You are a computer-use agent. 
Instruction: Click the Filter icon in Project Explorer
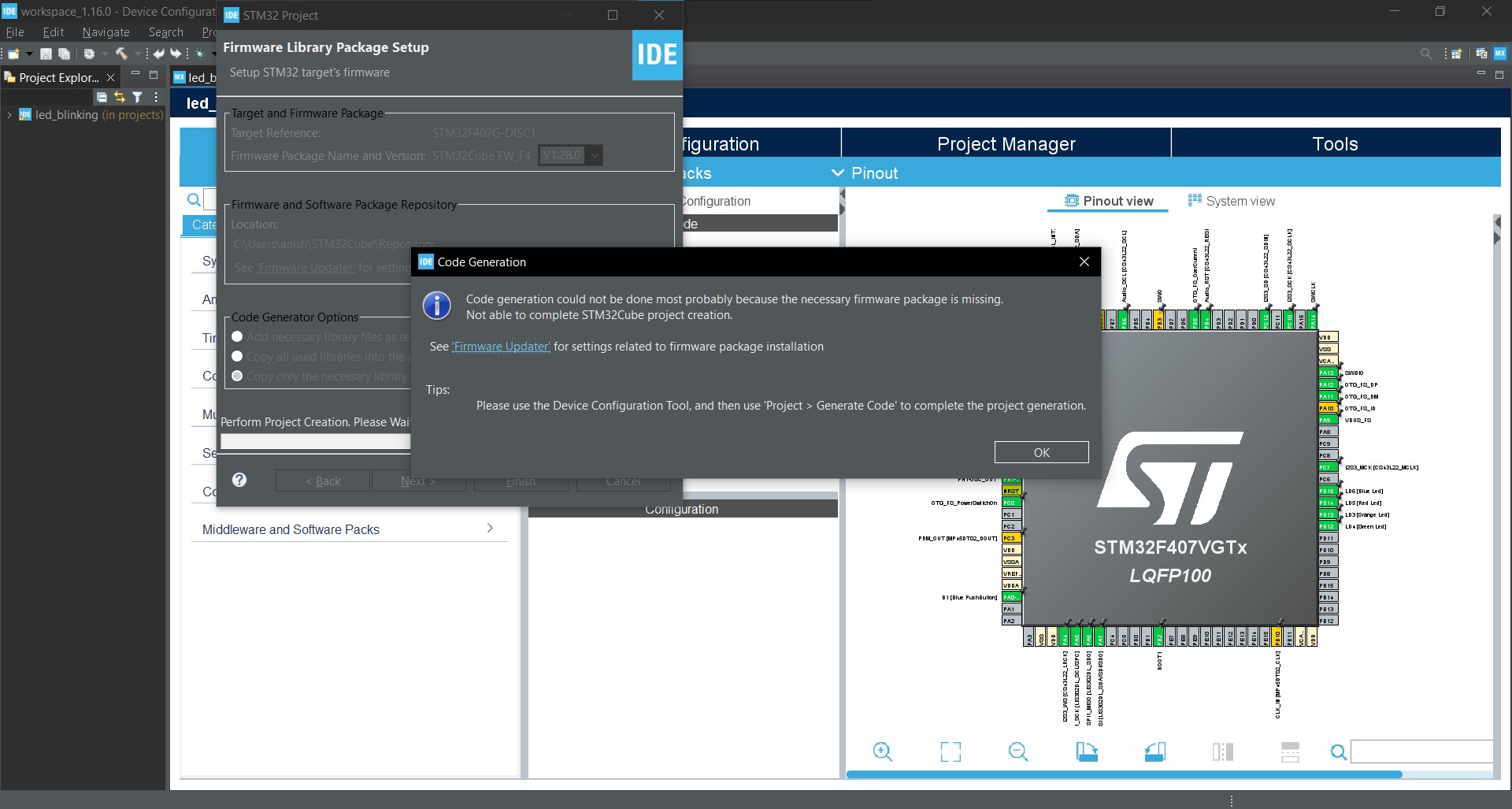[138, 96]
